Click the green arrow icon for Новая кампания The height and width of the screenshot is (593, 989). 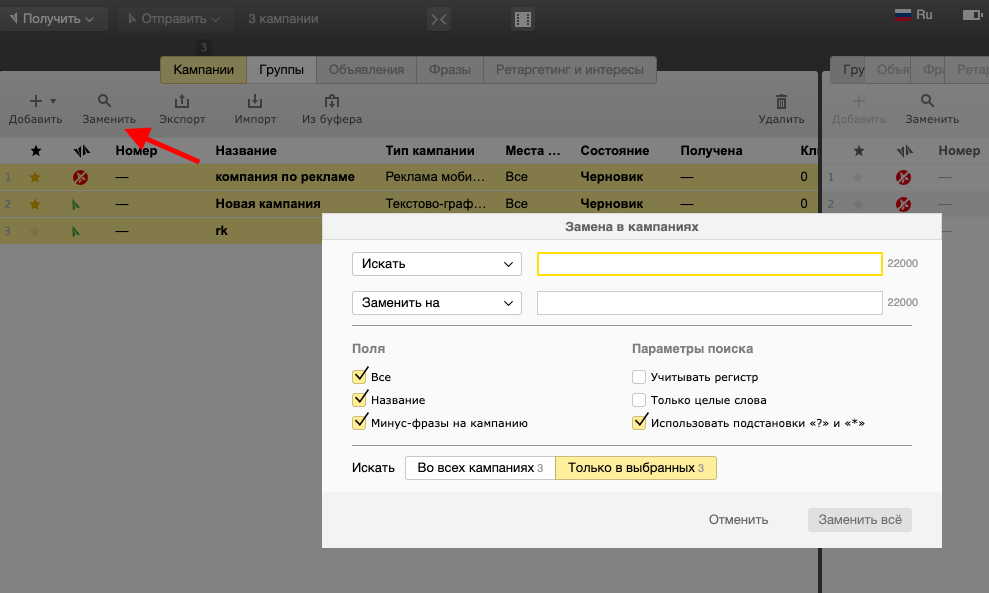tap(76, 204)
